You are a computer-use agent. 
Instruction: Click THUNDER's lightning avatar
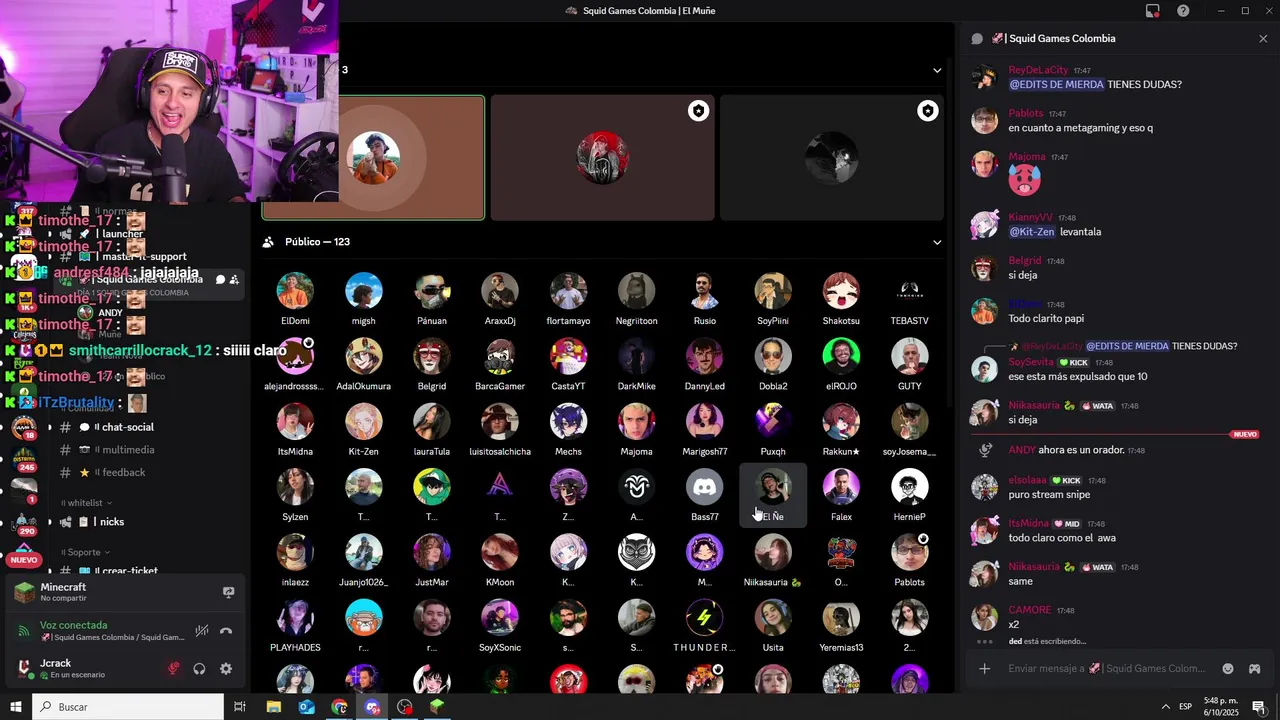tap(705, 618)
